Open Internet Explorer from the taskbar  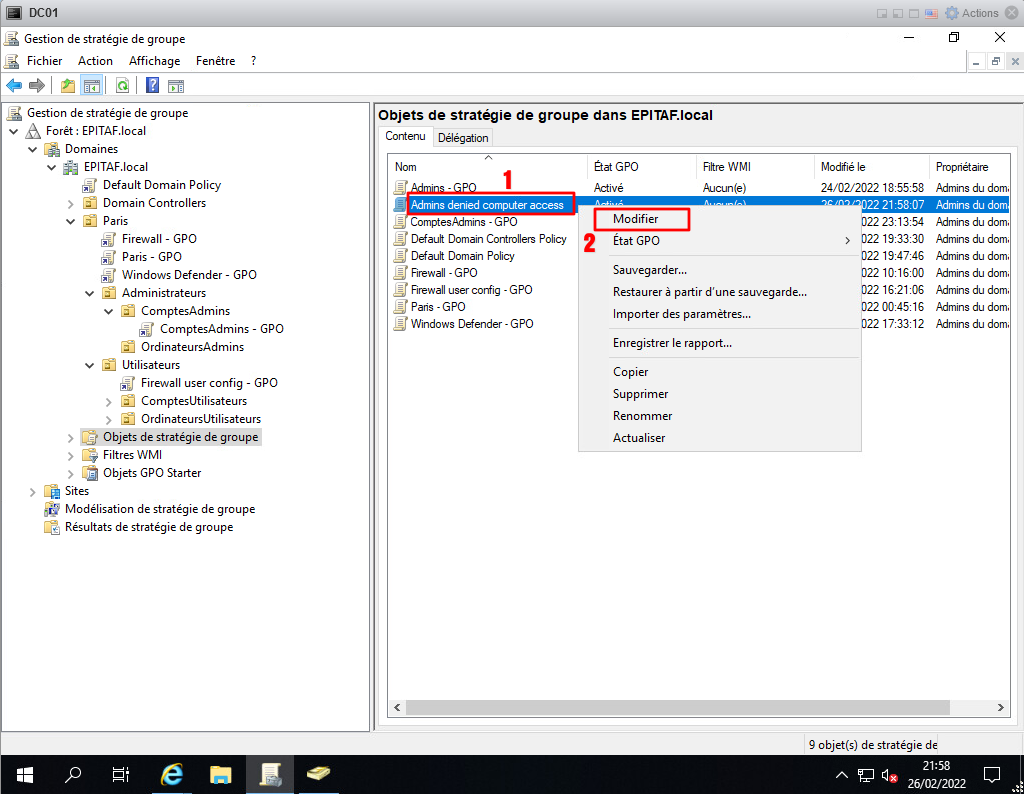tap(172, 774)
